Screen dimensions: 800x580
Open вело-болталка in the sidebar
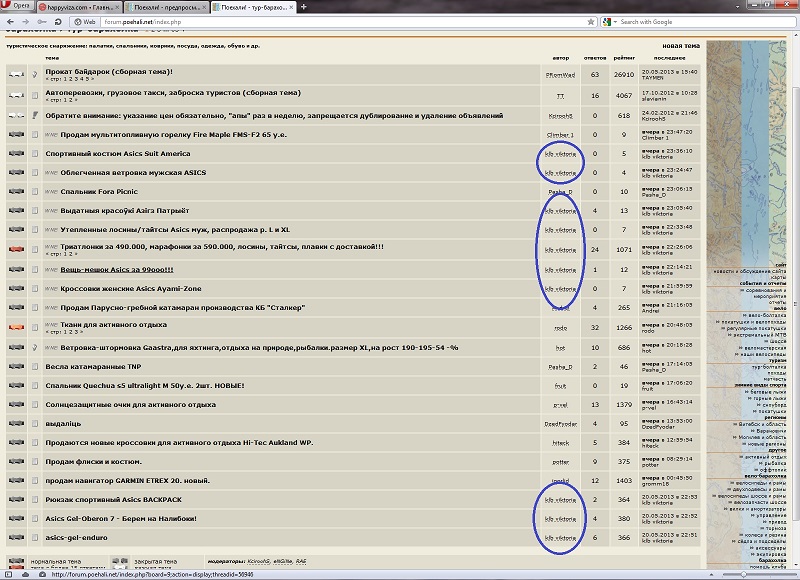click(766, 316)
